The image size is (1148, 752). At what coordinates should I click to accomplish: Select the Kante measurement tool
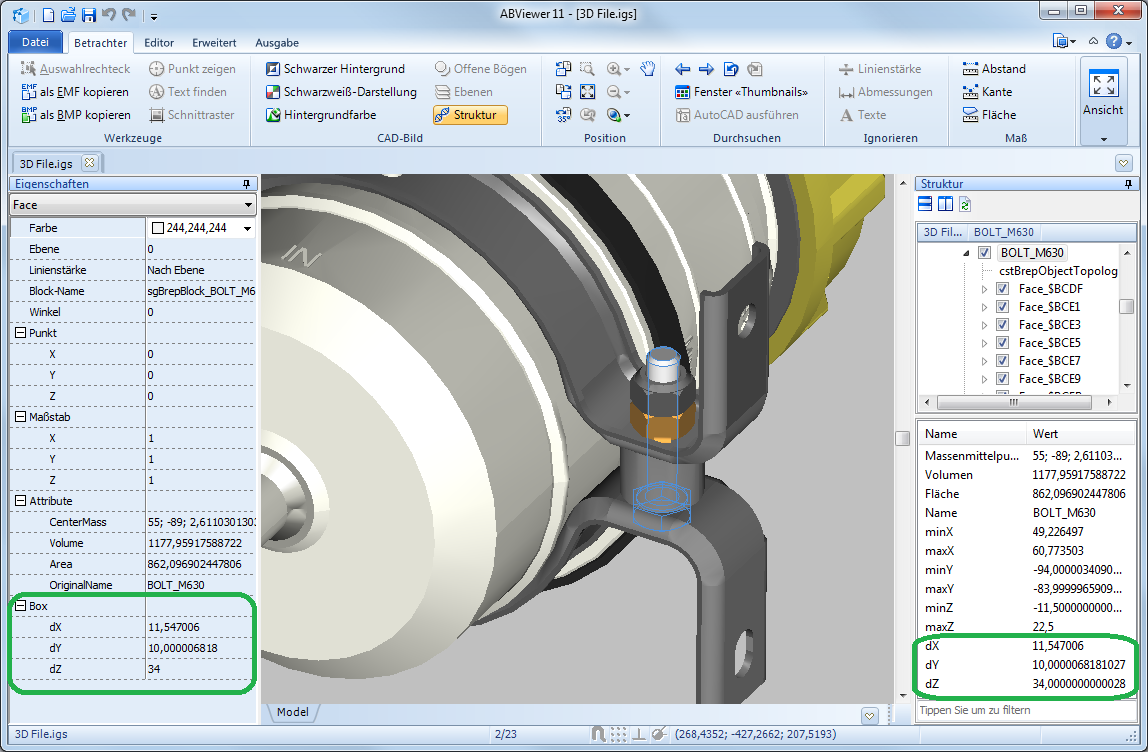[x=970, y=92]
